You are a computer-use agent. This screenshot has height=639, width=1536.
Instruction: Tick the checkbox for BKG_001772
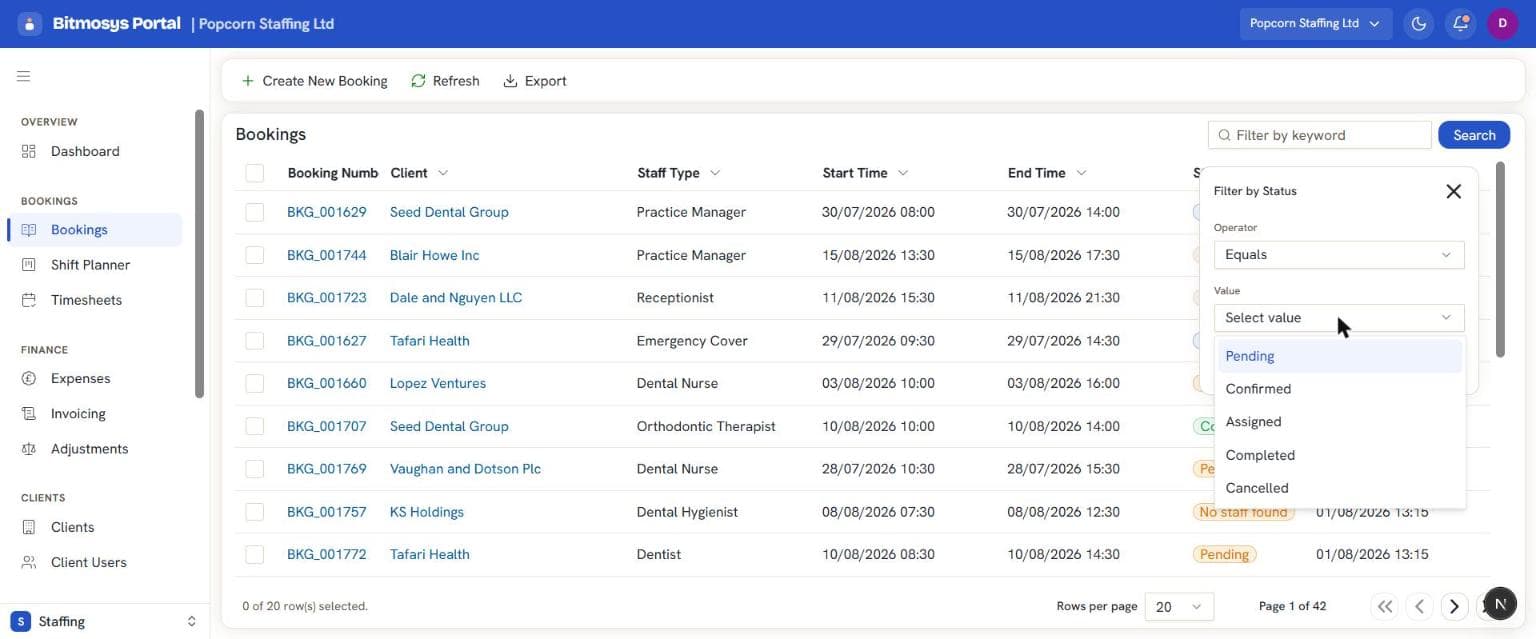click(255, 554)
